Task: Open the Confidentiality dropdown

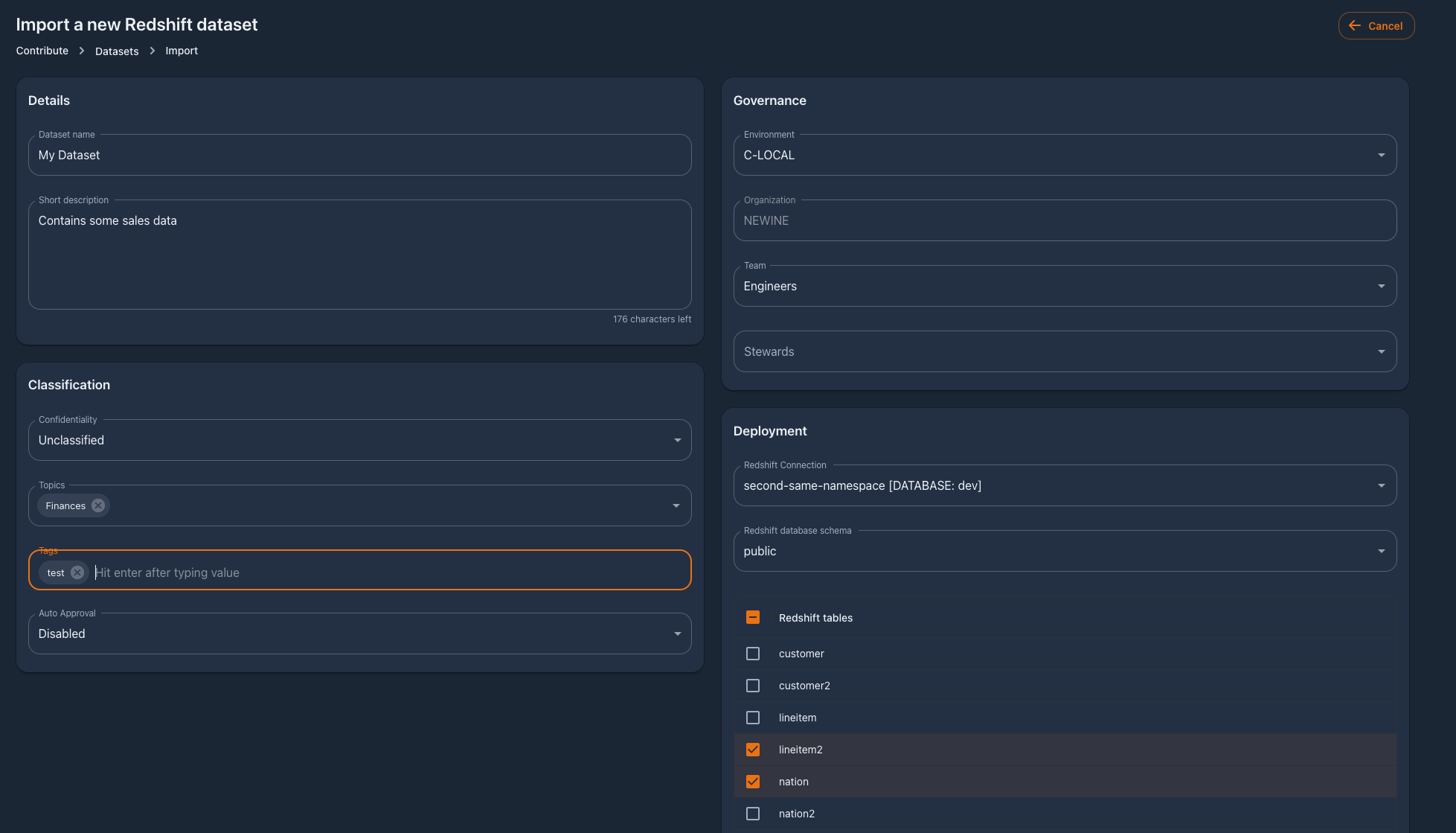Action: (x=359, y=440)
